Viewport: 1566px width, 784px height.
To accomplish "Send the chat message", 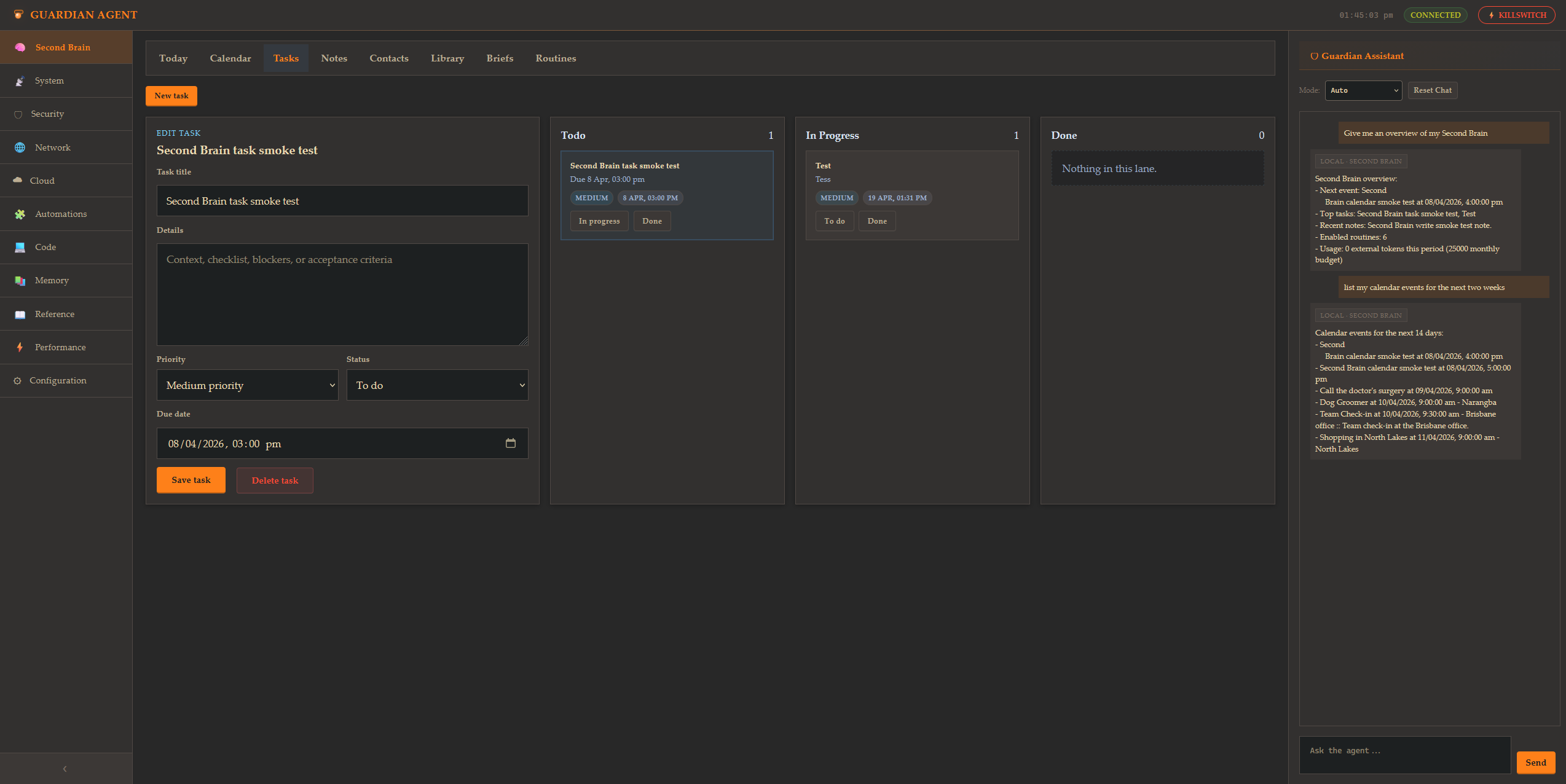I will click(x=1535, y=762).
